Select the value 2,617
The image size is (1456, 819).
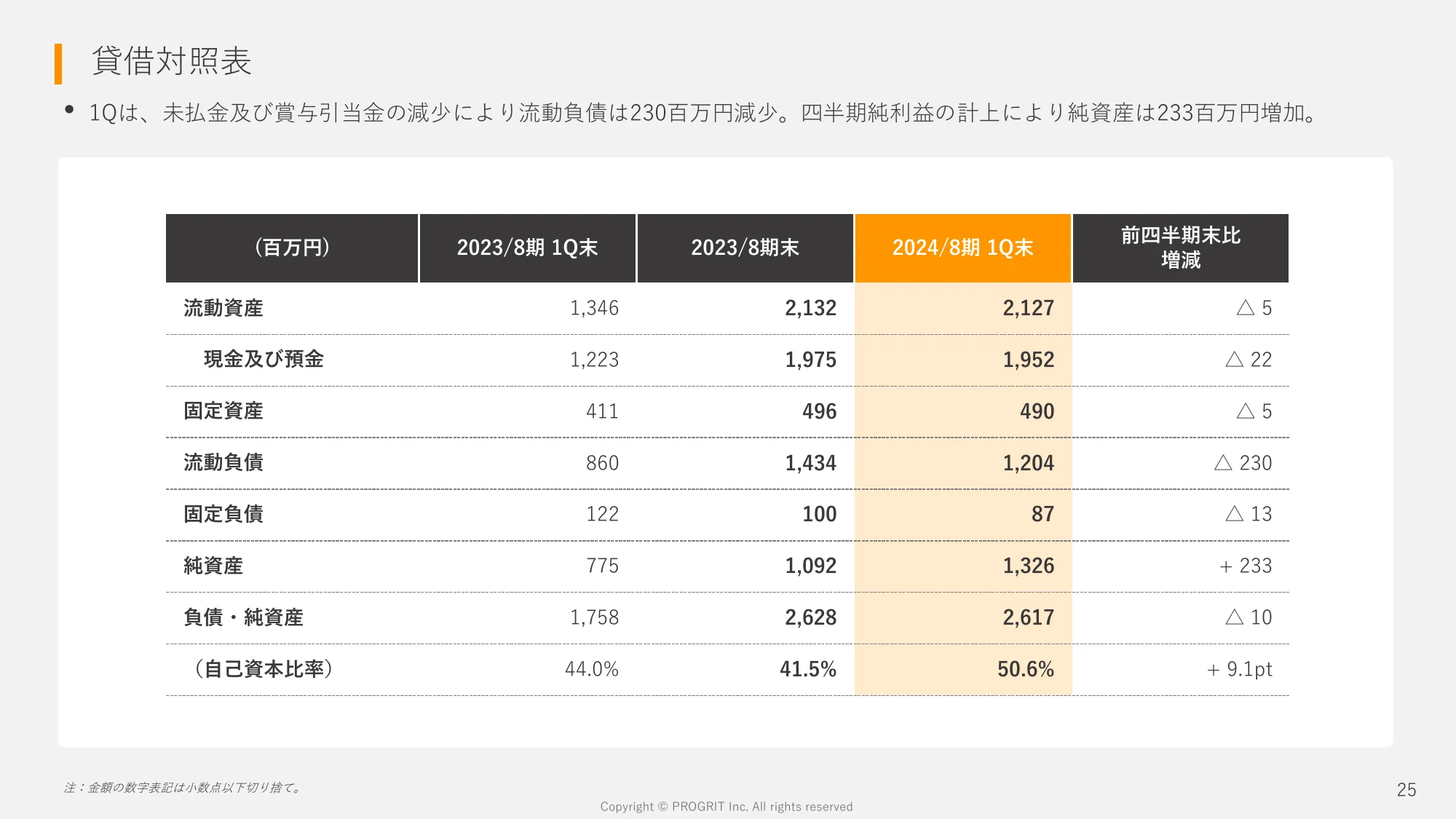(x=1028, y=617)
